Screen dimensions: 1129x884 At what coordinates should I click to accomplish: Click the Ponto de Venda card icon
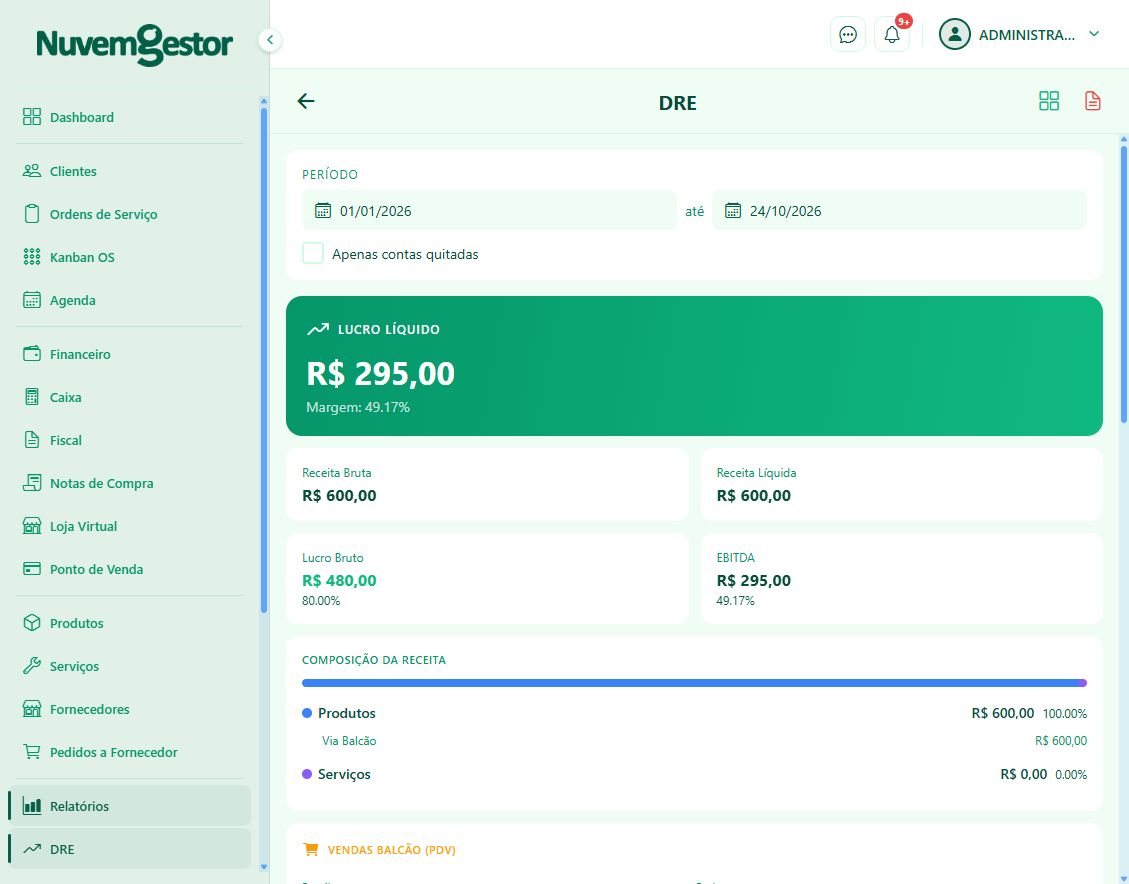(x=32, y=569)
